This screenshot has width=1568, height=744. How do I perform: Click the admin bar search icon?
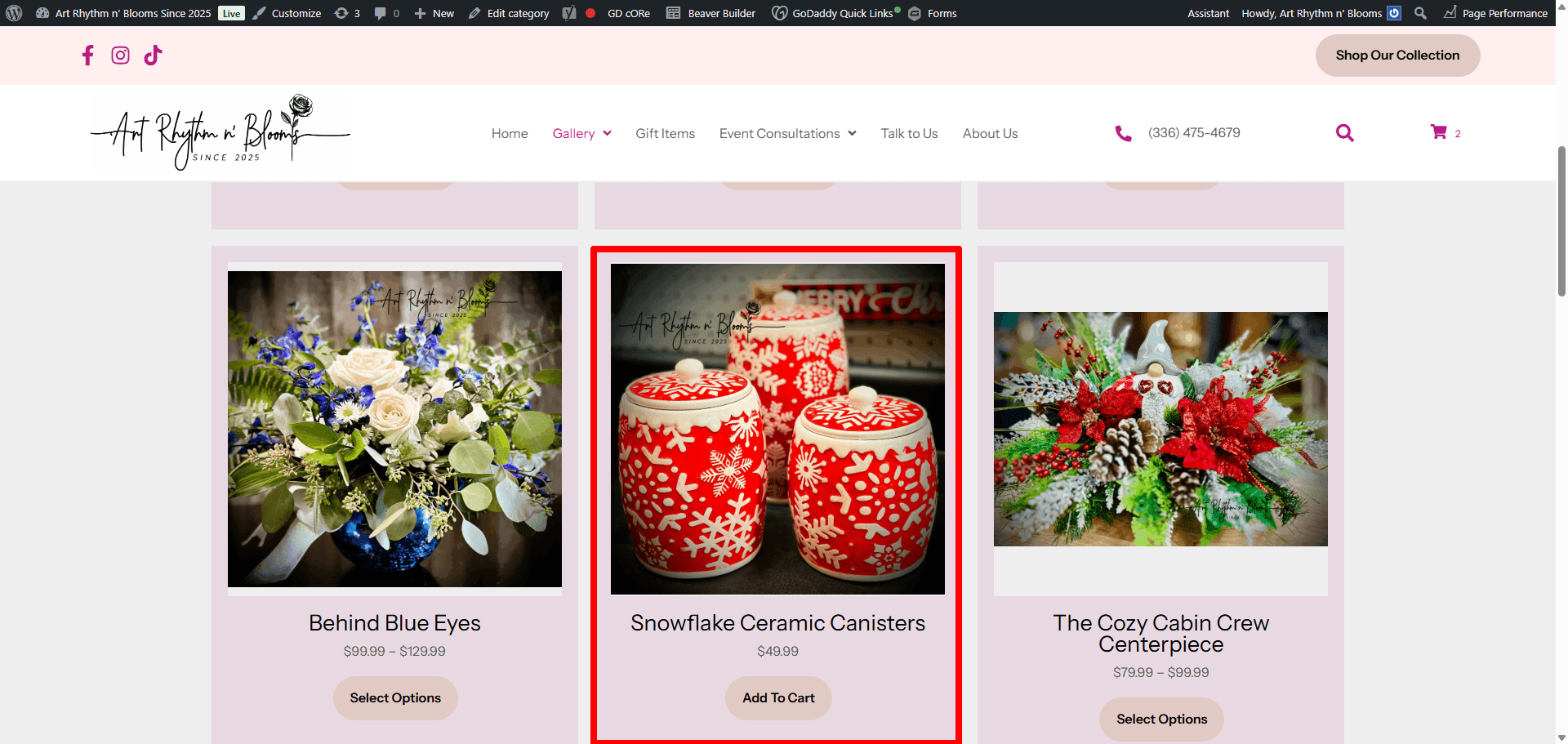tap(1420, 13)
